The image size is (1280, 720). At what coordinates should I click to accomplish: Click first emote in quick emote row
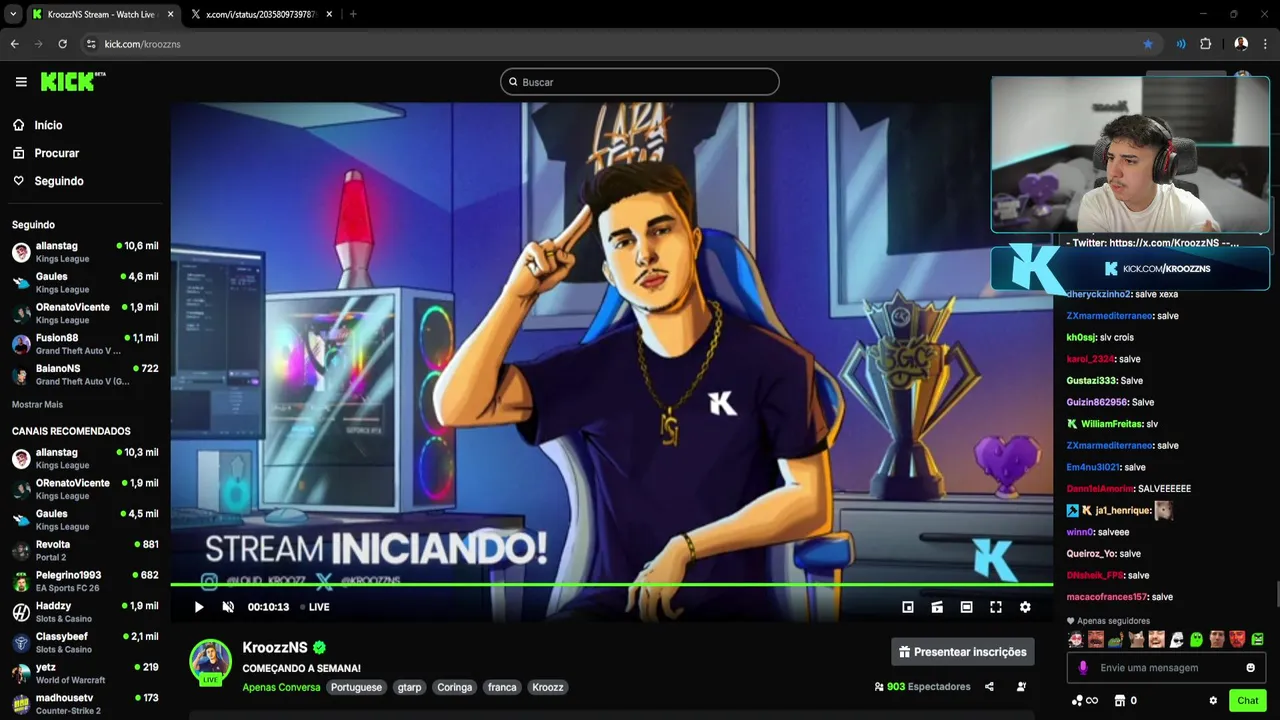(1075, 640)
